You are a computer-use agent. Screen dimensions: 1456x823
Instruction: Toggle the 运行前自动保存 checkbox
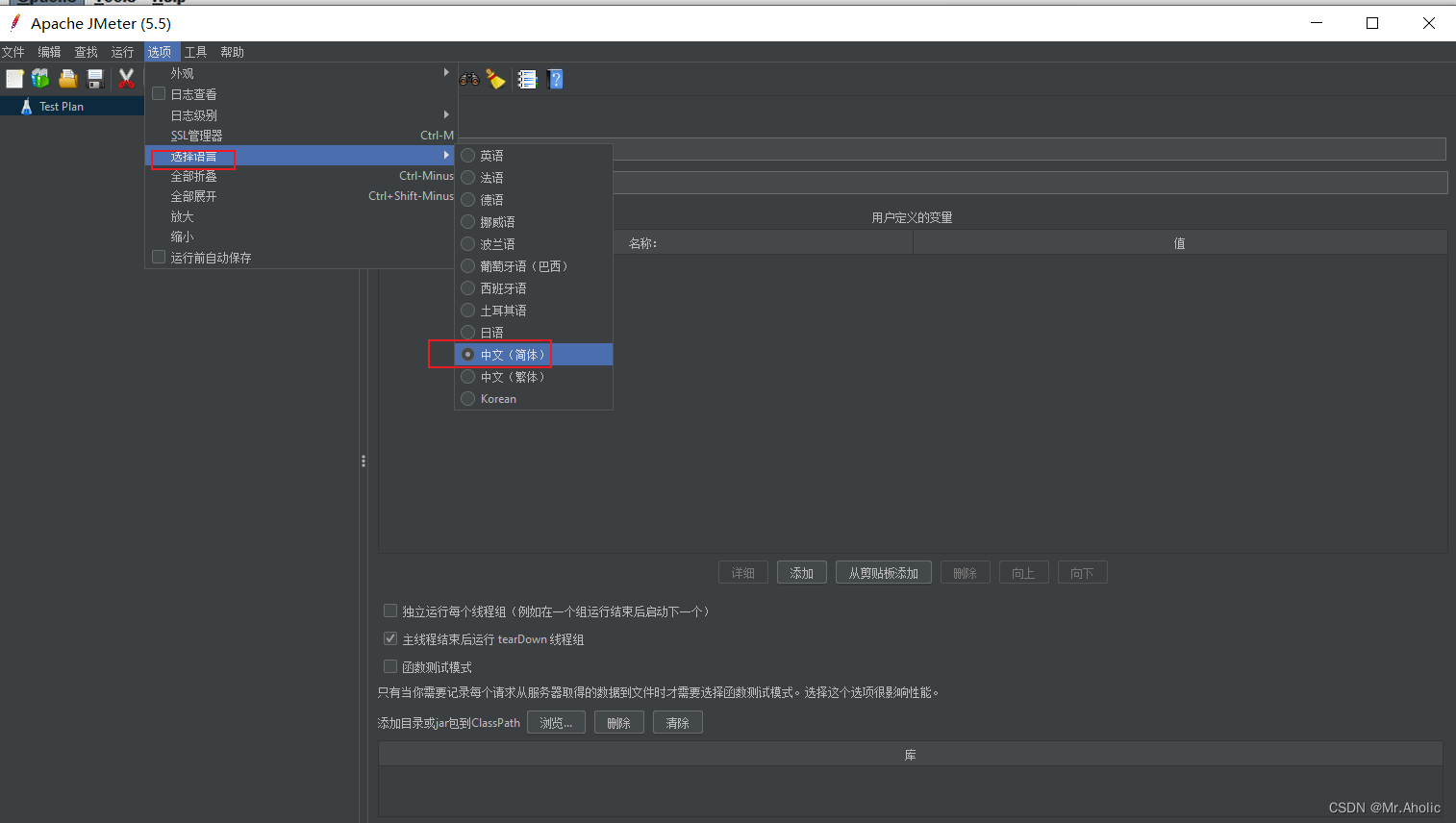pyautogui.click(x=159, y=258)
